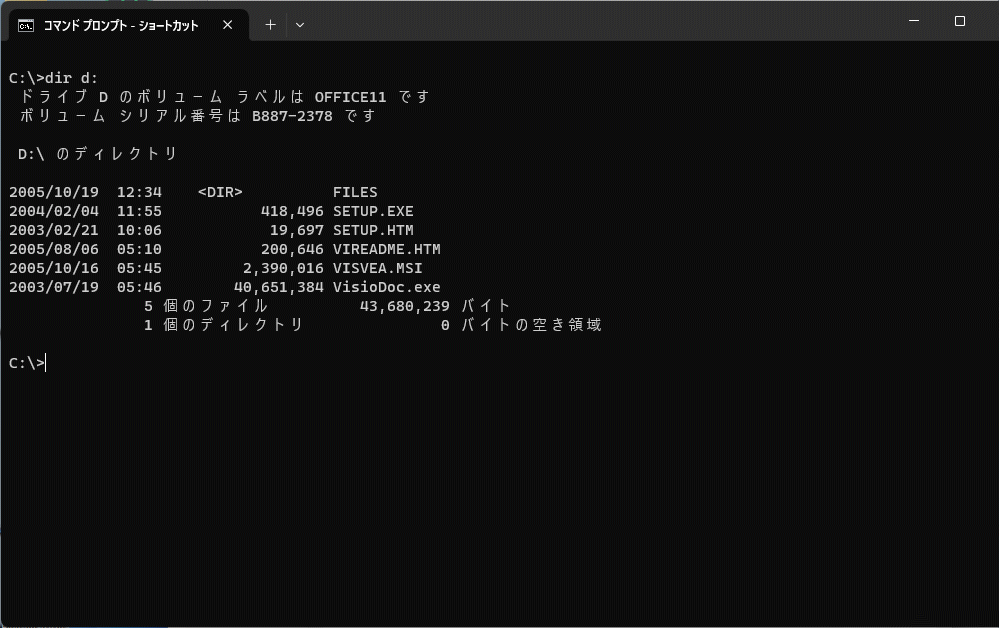Image resolution: width=999 pixels, height=628 pixels.
Task: Click the SETUP.EXE file name
Action: pyautogui.click(x=373, y=211)
